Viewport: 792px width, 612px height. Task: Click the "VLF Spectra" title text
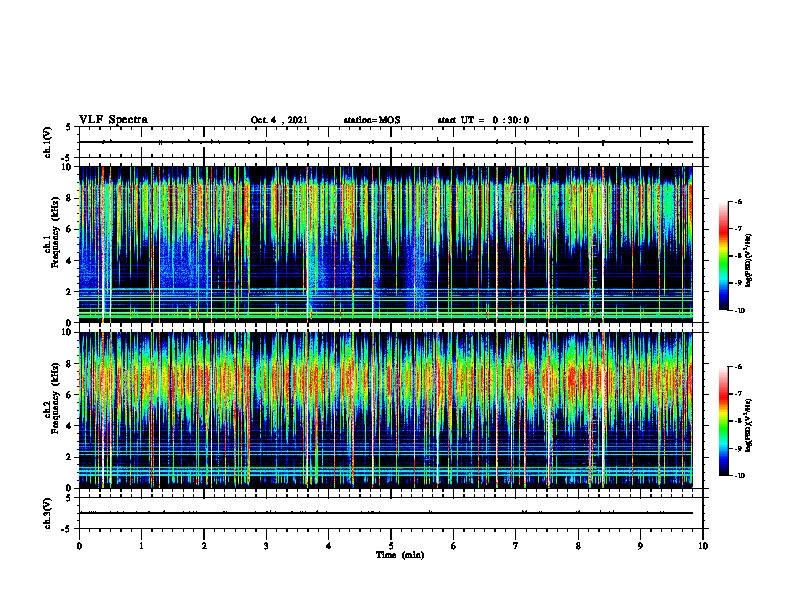click(113, 120)
